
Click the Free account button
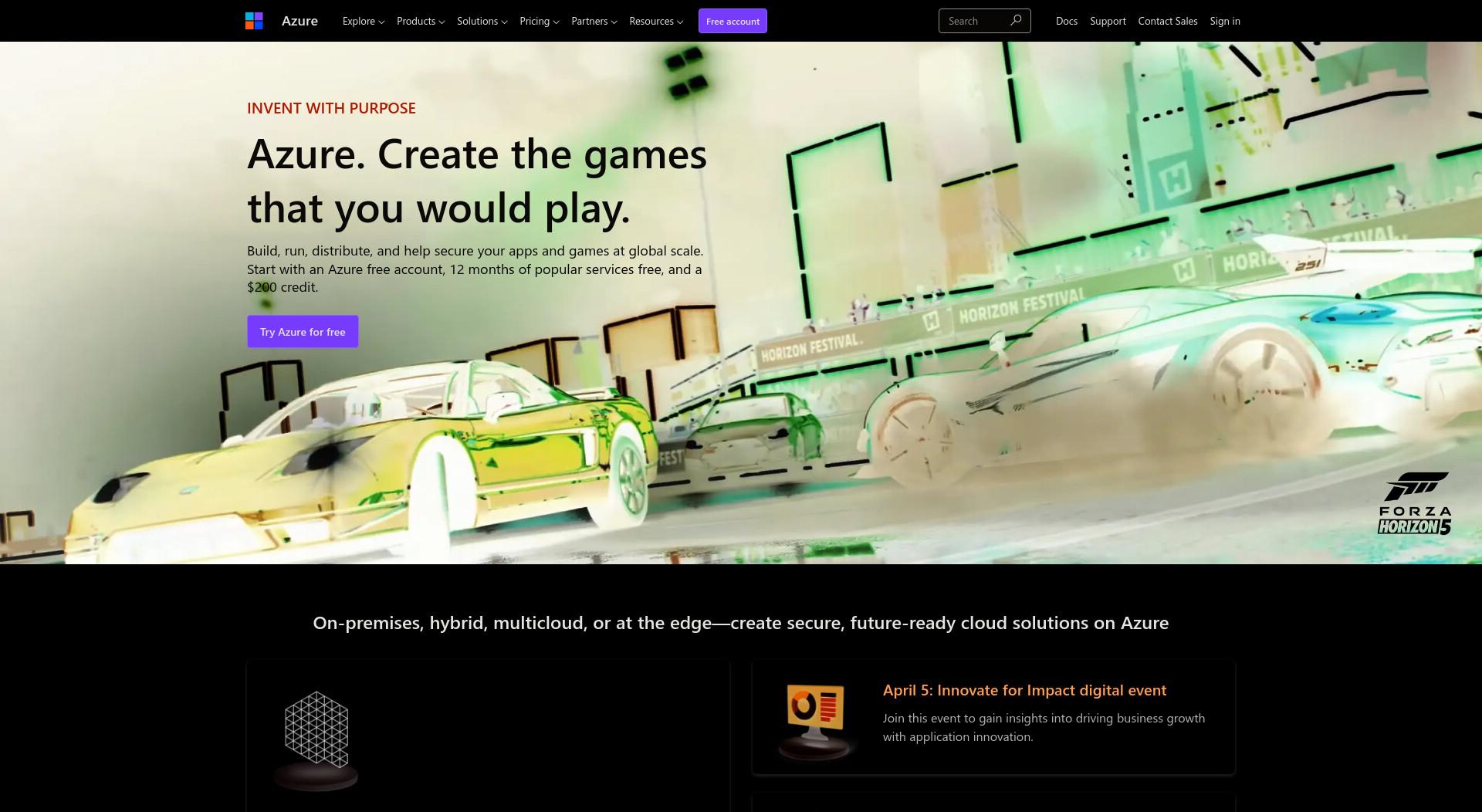(733, 21)
